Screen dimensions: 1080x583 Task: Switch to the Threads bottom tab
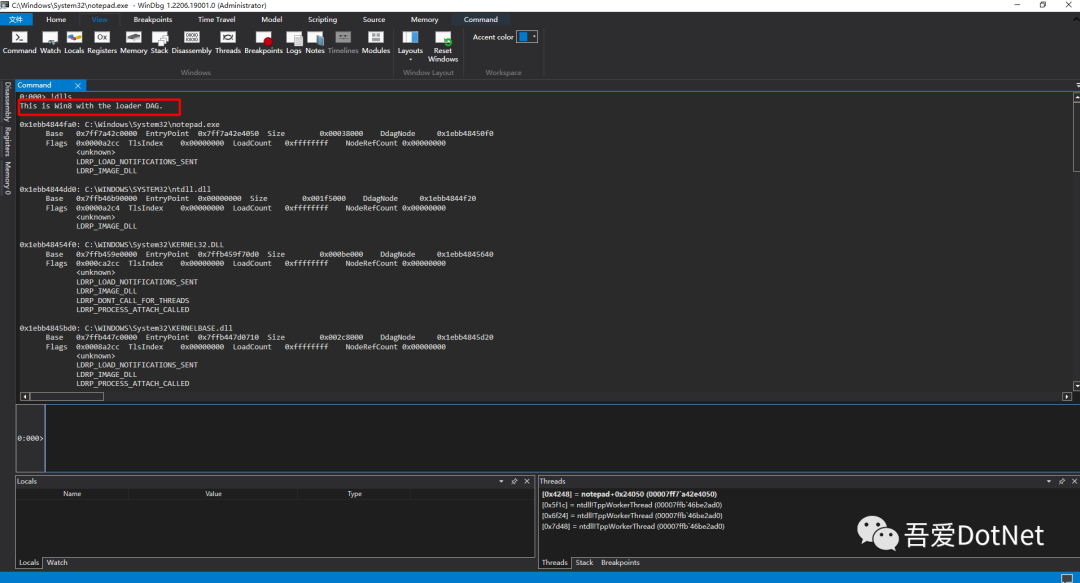(x=554, y=563)
